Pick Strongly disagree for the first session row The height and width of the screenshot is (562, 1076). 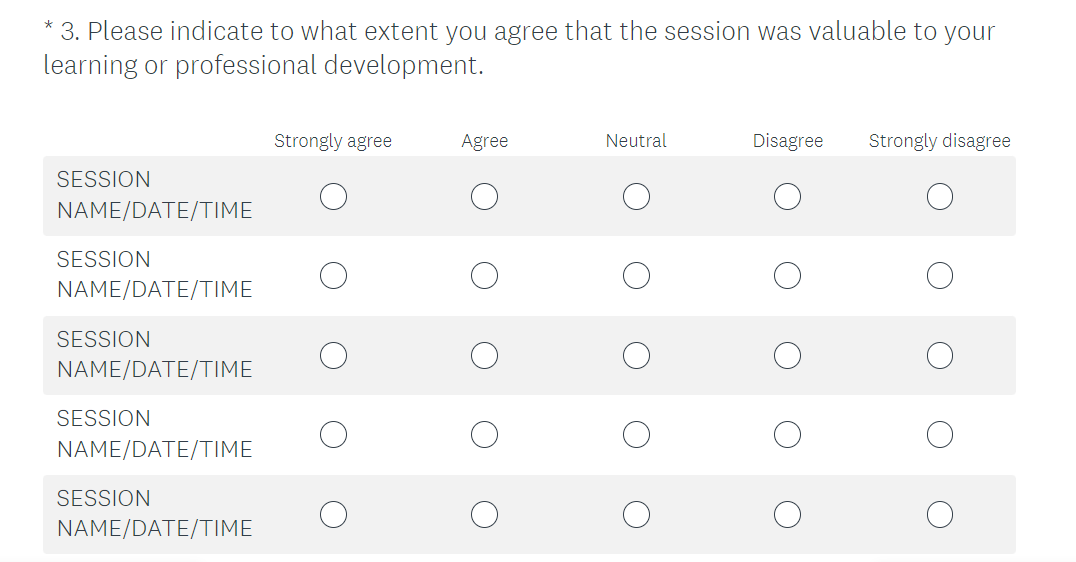click(939, 197)
